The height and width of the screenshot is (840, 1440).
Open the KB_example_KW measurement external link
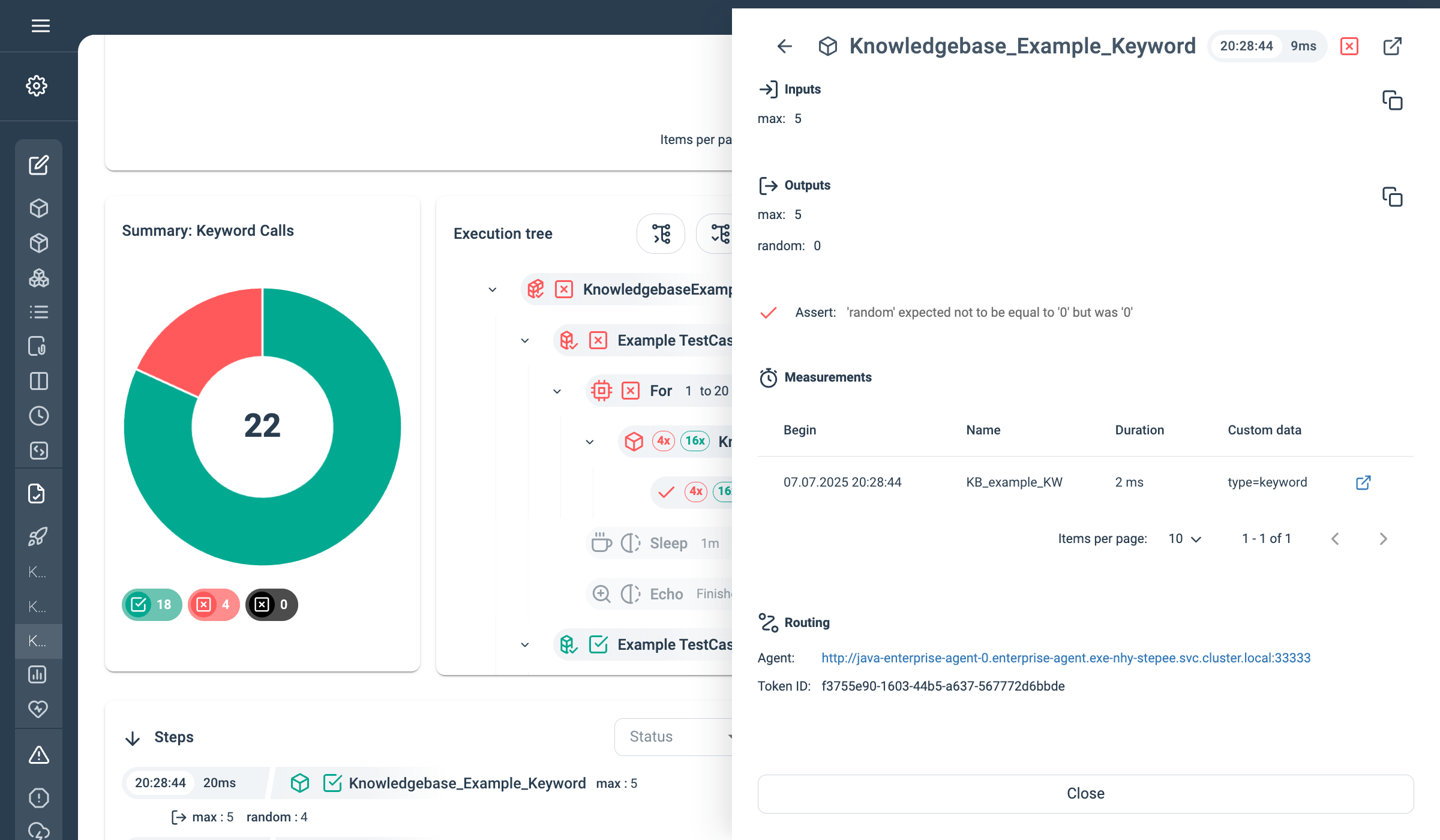(x=1363, y=482)
